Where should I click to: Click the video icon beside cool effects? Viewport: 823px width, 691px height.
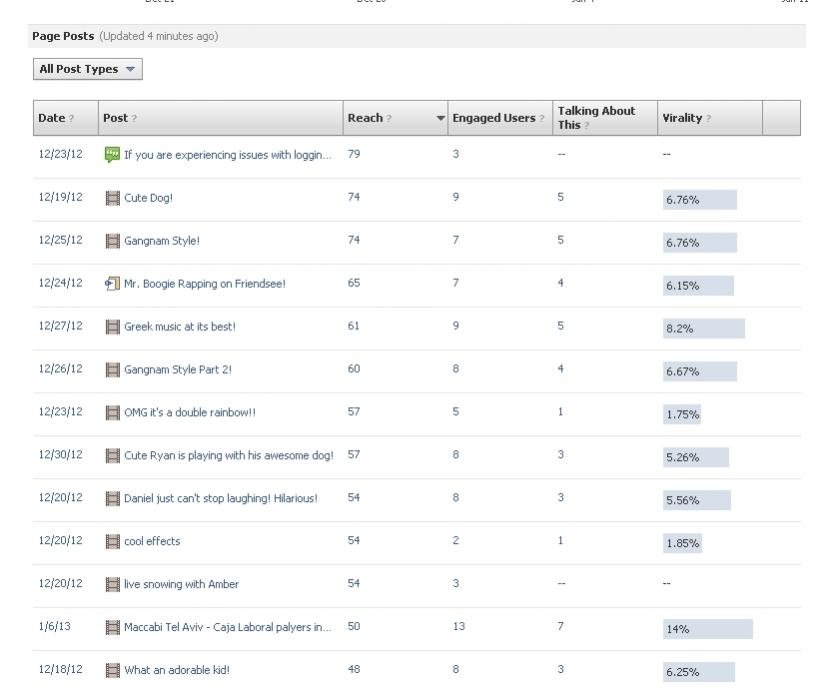coord(112,541)
